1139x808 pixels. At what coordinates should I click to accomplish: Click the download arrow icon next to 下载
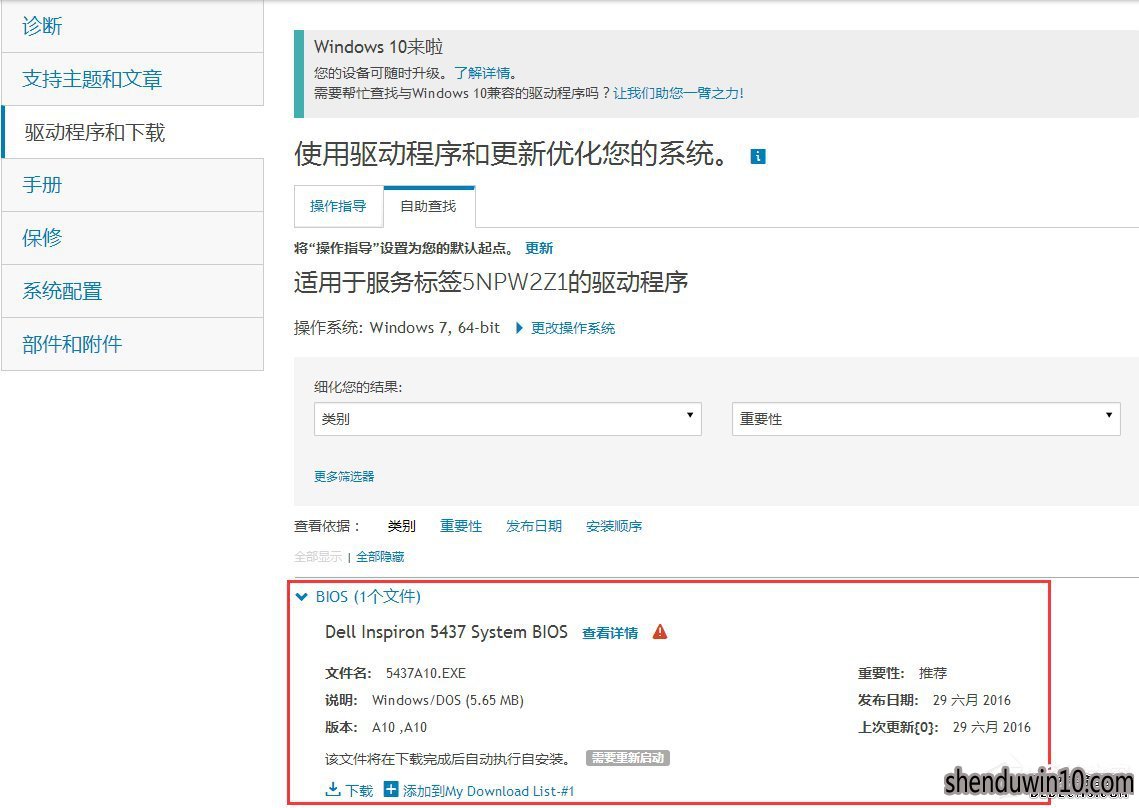coord(333,789)
